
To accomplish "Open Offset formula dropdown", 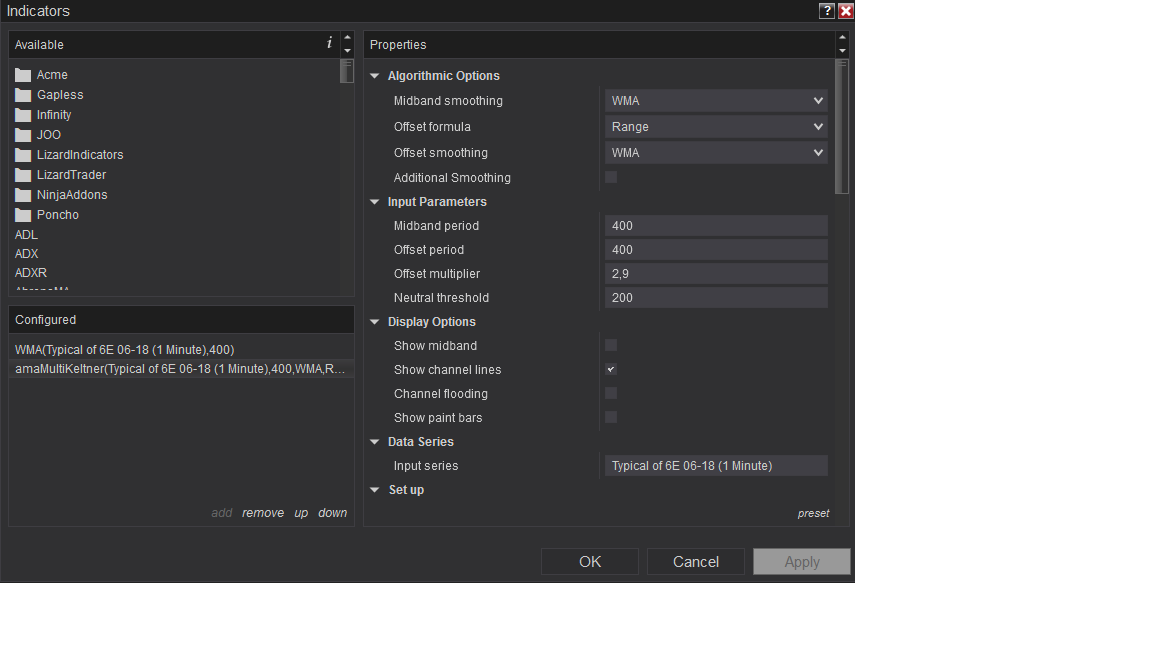I will 716,126.
